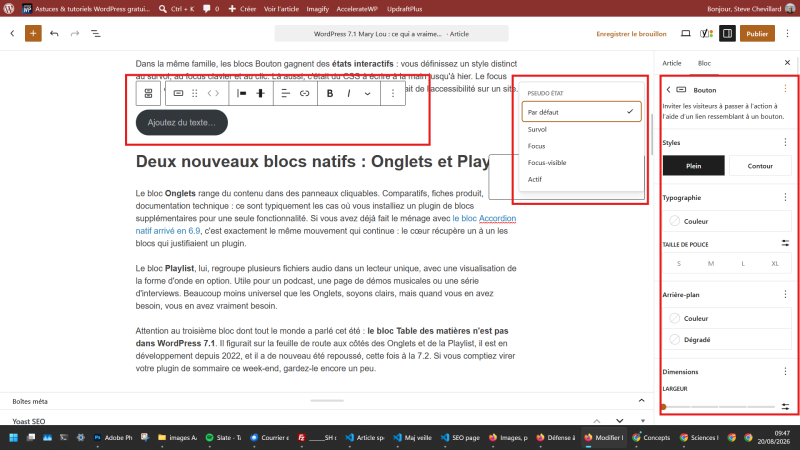Pick the Typographie text Couleur swatch
Screen dimensions: 800x450
click(728, 221)
